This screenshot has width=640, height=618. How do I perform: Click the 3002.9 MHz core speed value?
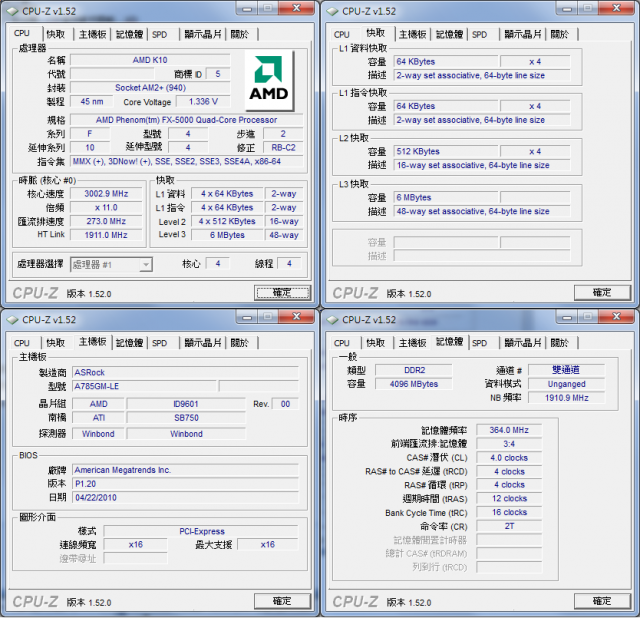106,193
